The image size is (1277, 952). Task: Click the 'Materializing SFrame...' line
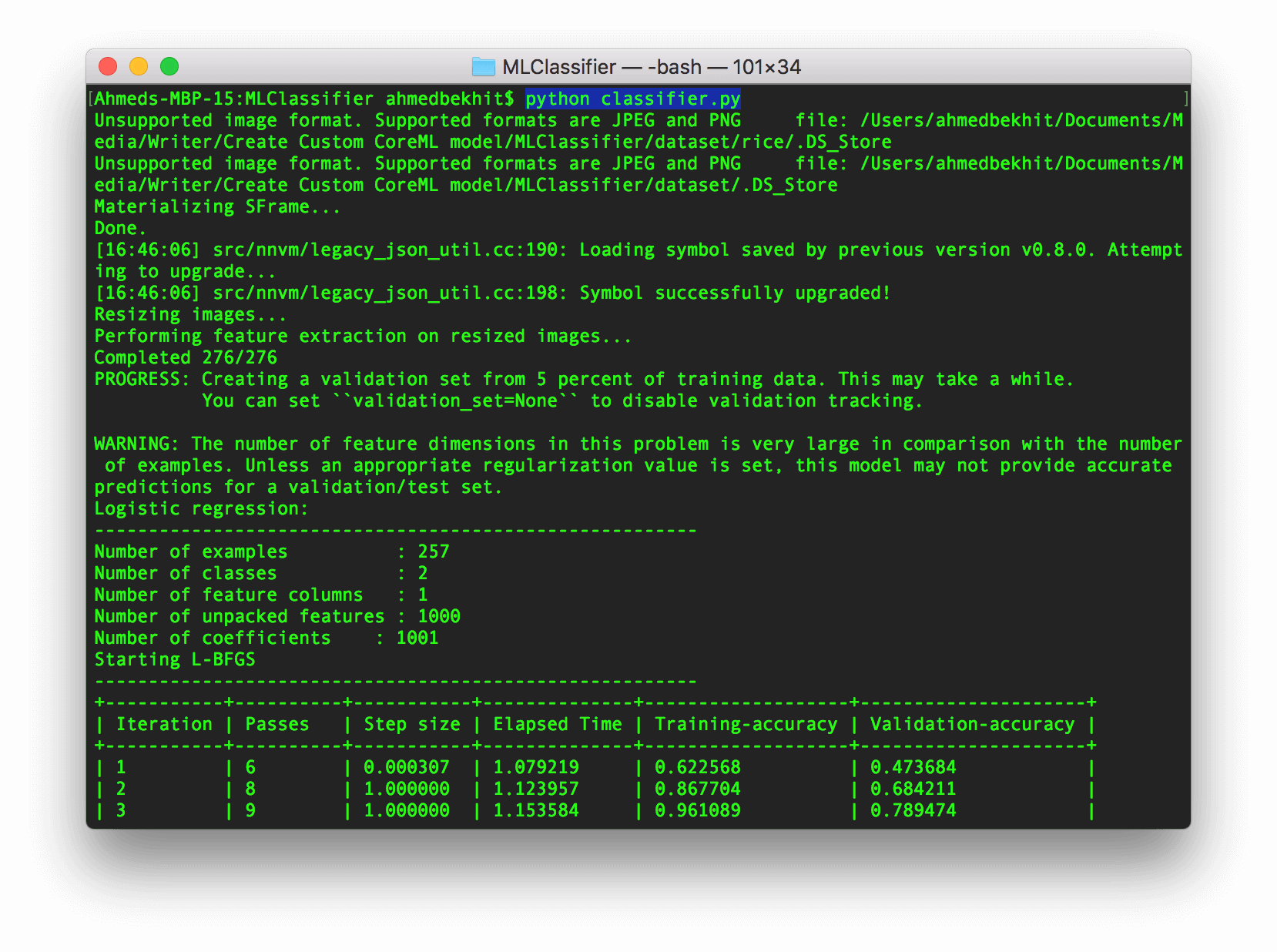pyautogui.click(x=216, y=207)
